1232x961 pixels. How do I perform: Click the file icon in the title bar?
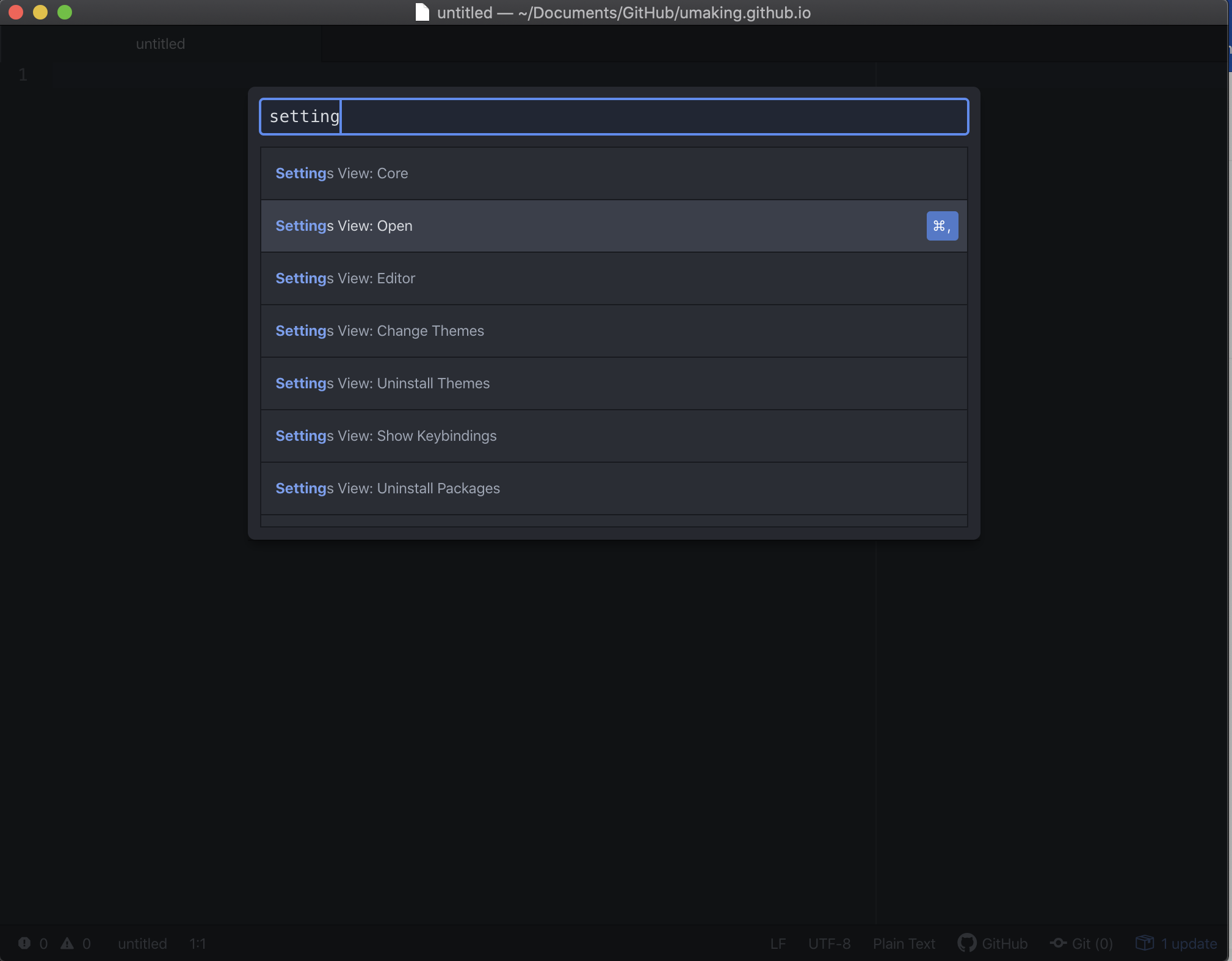point(422,12)
